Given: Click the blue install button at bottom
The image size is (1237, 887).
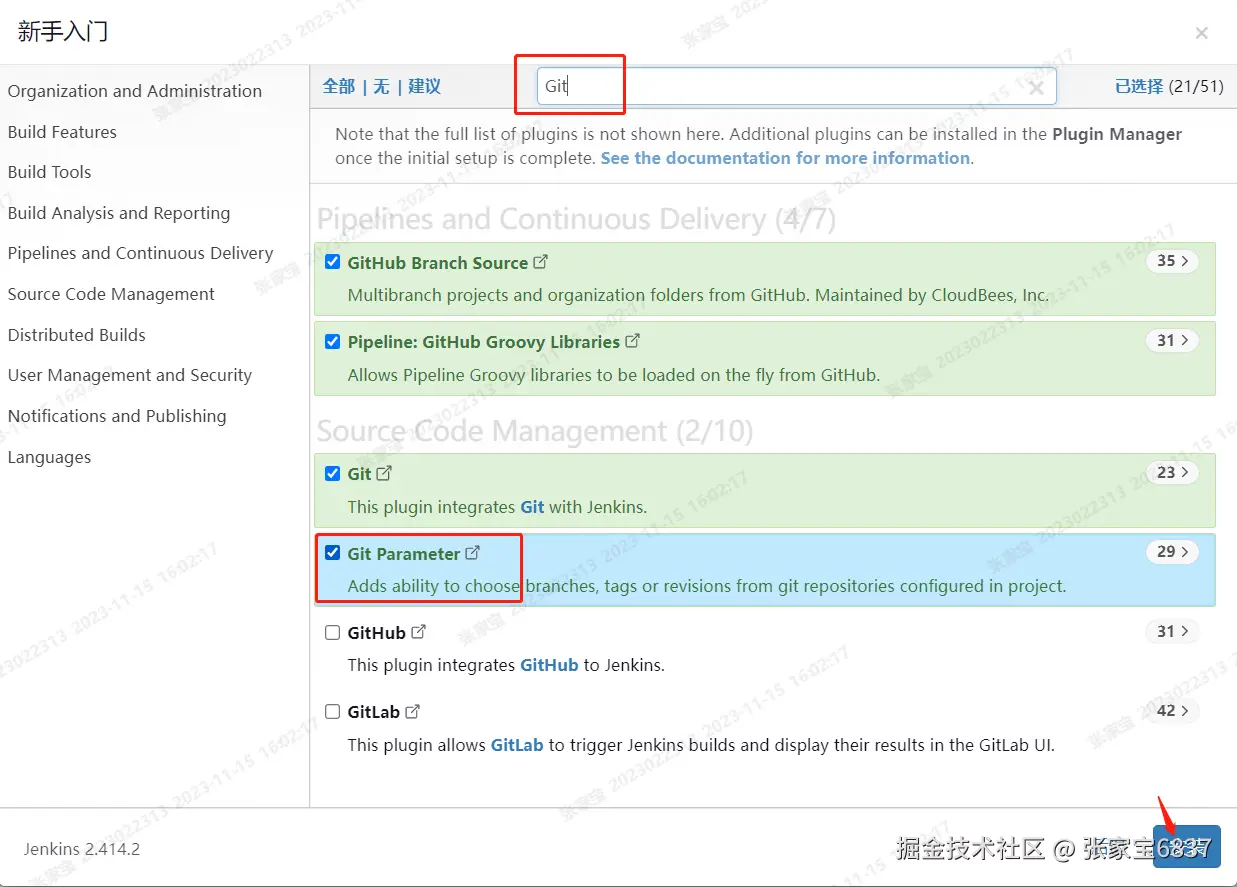Looking at the screenshot, I should (1186, 846).
